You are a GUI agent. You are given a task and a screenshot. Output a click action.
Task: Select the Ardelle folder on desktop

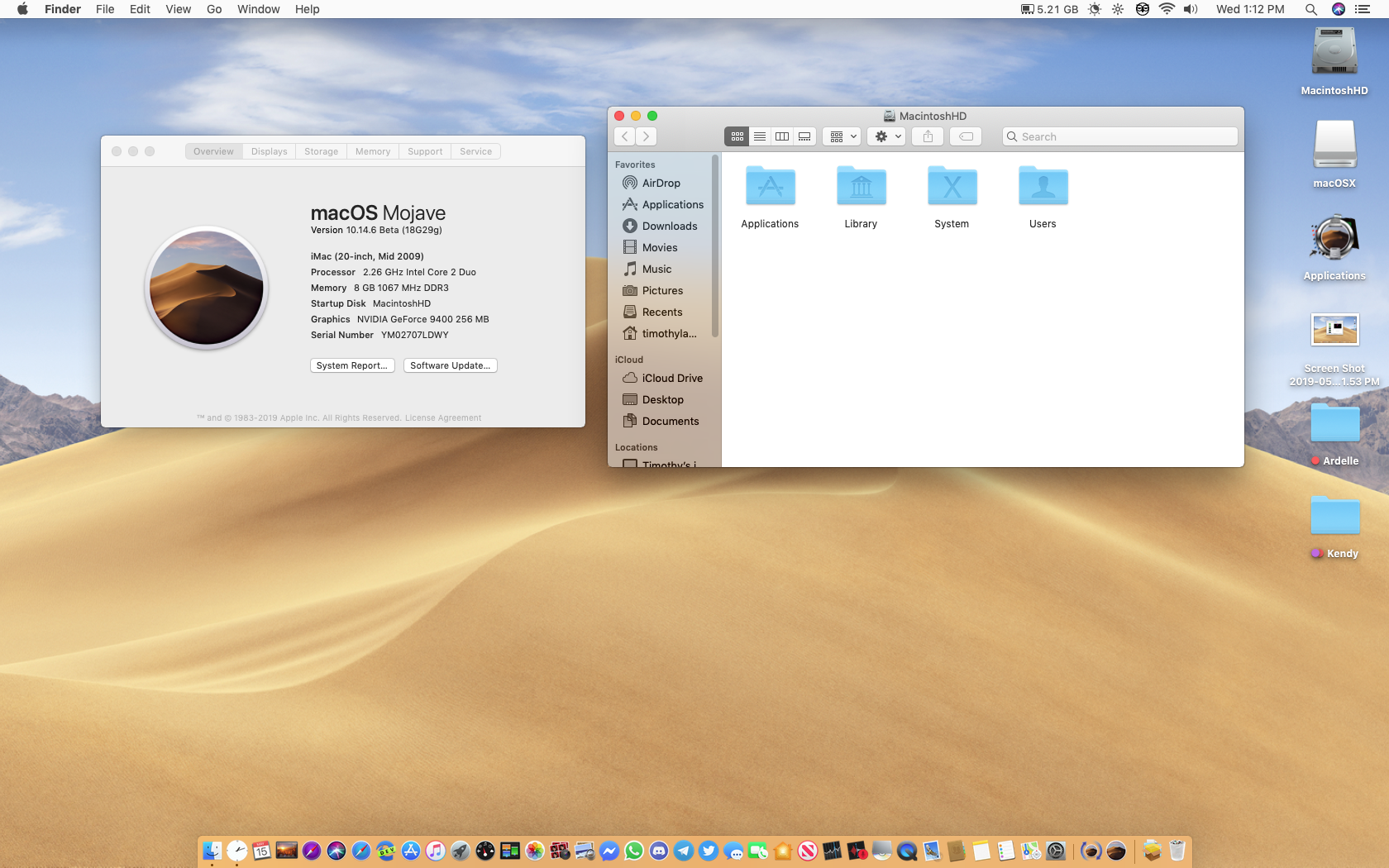click(1334, 434)
